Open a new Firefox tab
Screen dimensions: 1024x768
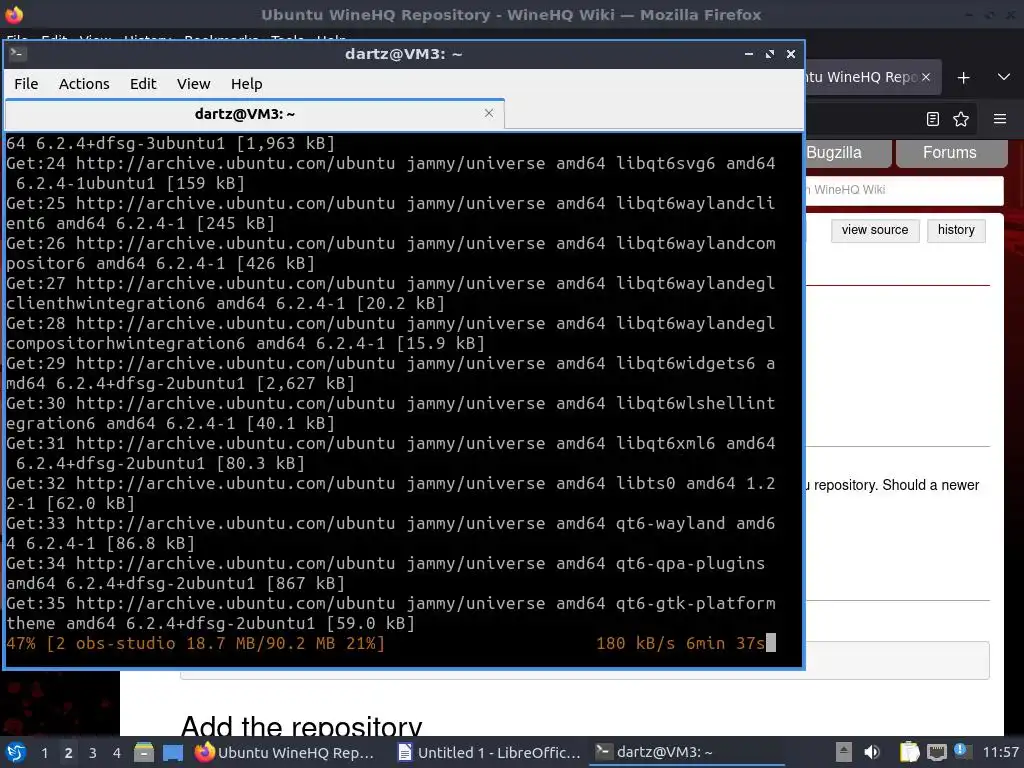963,78
